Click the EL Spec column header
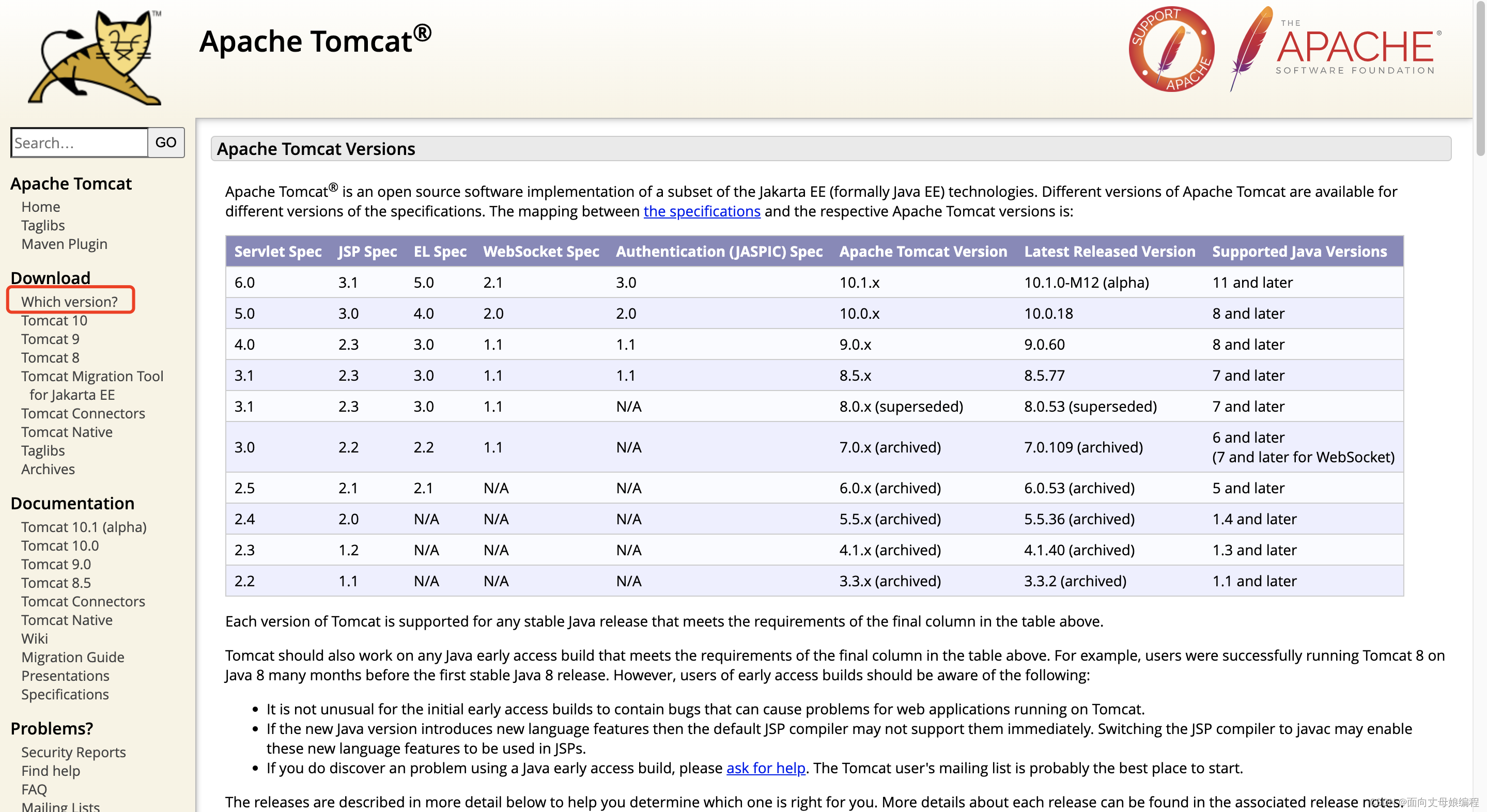 click(x=440, y=251)
